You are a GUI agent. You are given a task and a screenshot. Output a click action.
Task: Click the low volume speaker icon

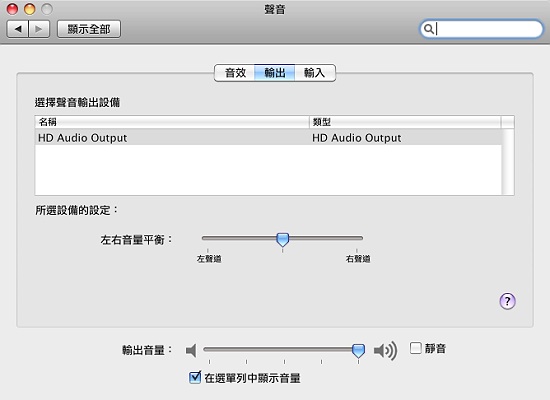[191, 350]
